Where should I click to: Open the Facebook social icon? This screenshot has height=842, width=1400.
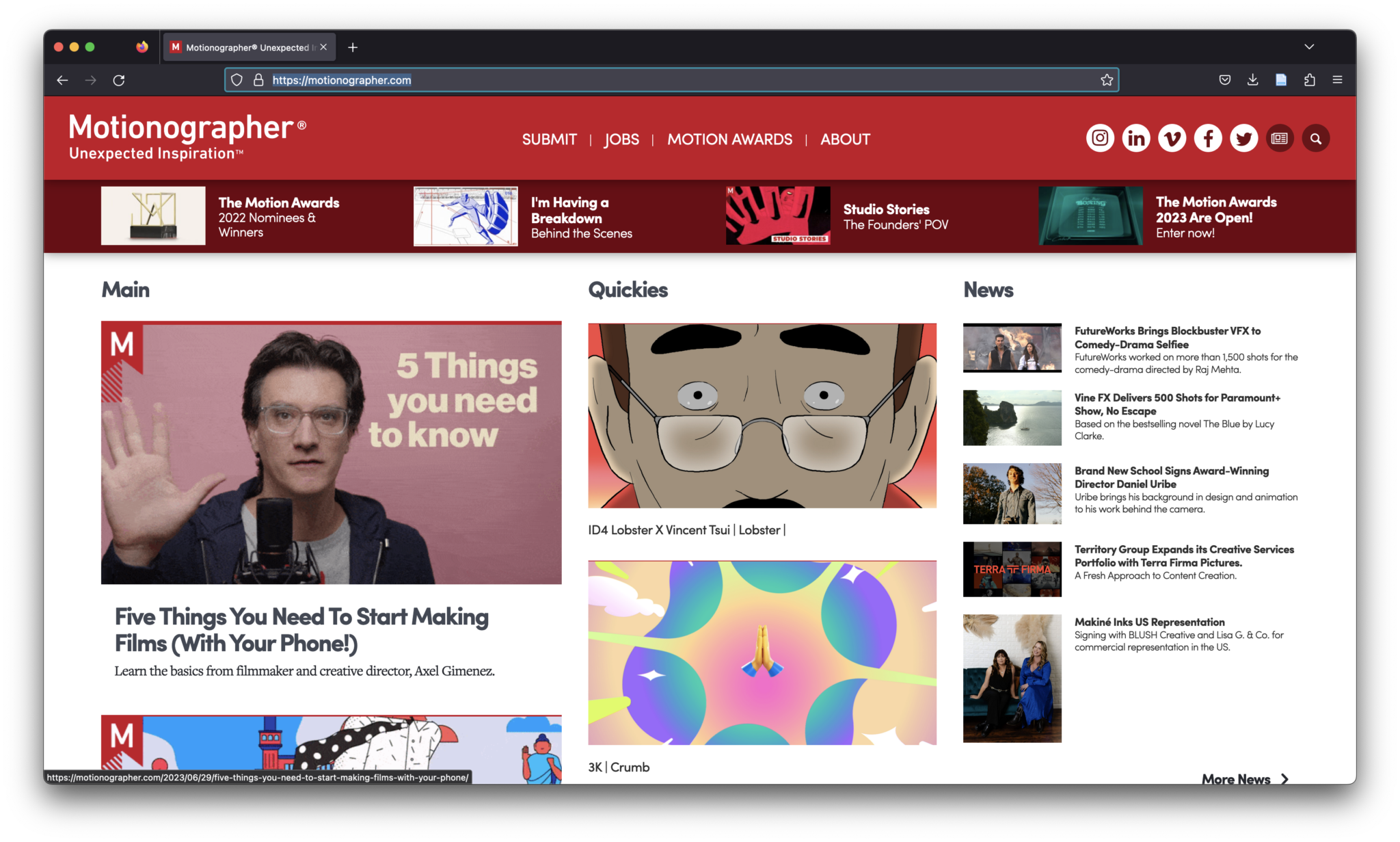tap(1208, 139)
